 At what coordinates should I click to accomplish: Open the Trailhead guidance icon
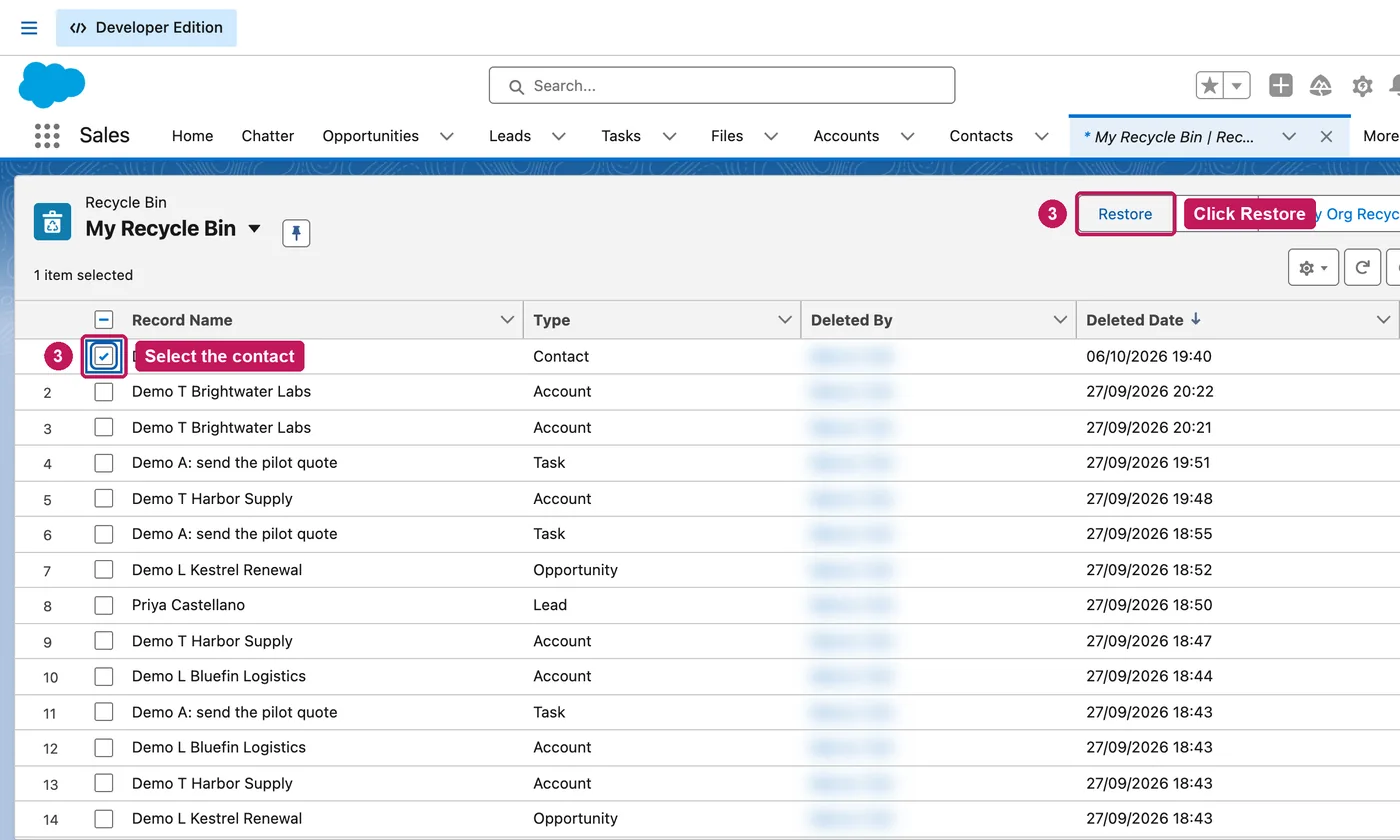pos(1321,86)
